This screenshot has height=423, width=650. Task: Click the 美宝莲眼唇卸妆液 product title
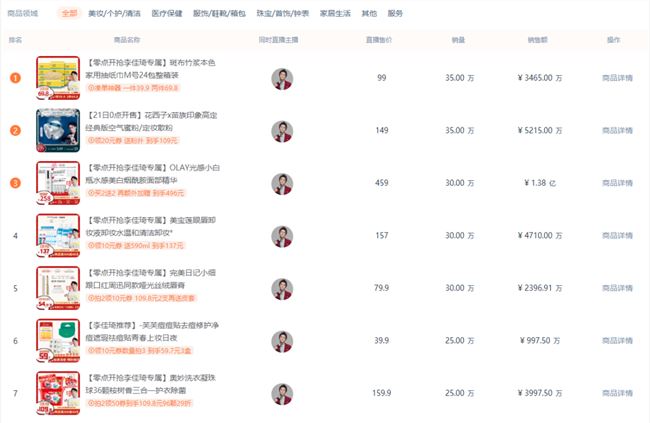(x=150, y=226)
